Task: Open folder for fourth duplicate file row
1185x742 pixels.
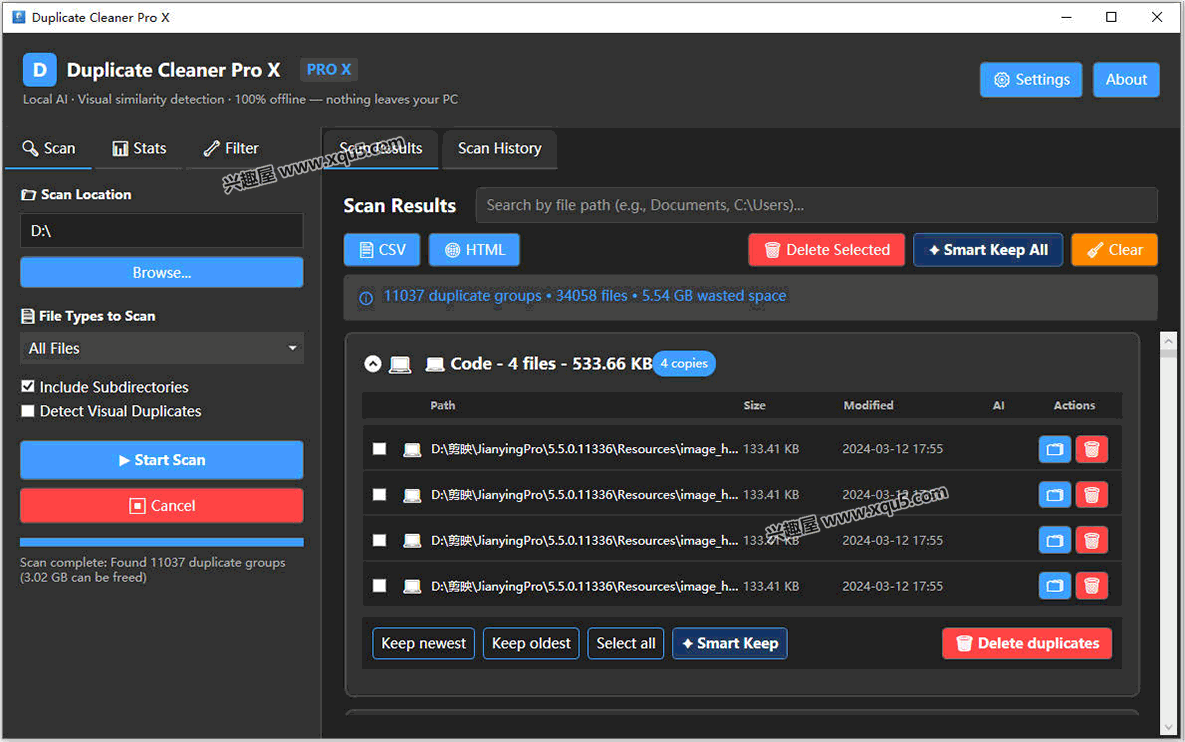Action: [1054, 586]
